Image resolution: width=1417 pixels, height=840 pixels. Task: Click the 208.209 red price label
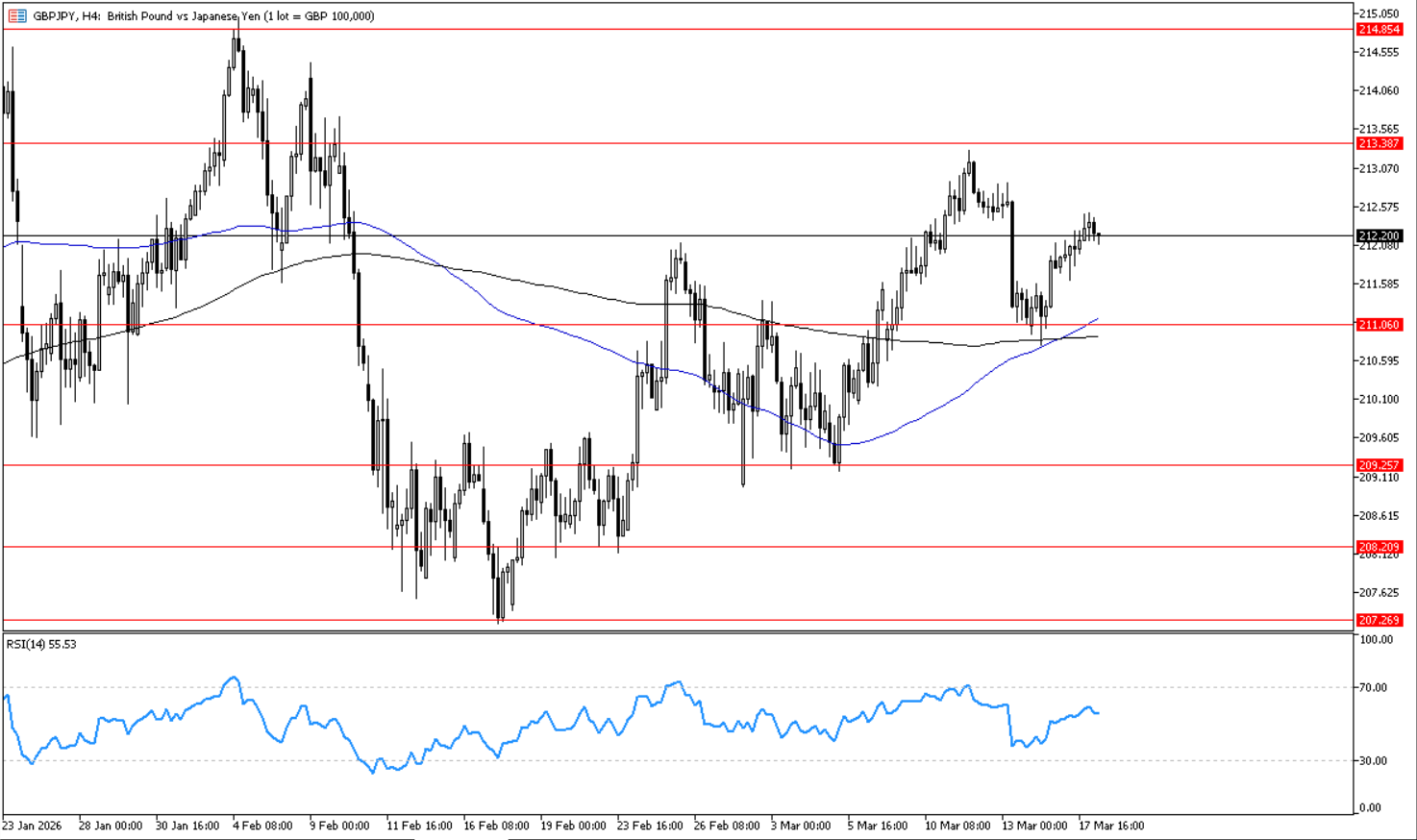(x=1379, y=547)
